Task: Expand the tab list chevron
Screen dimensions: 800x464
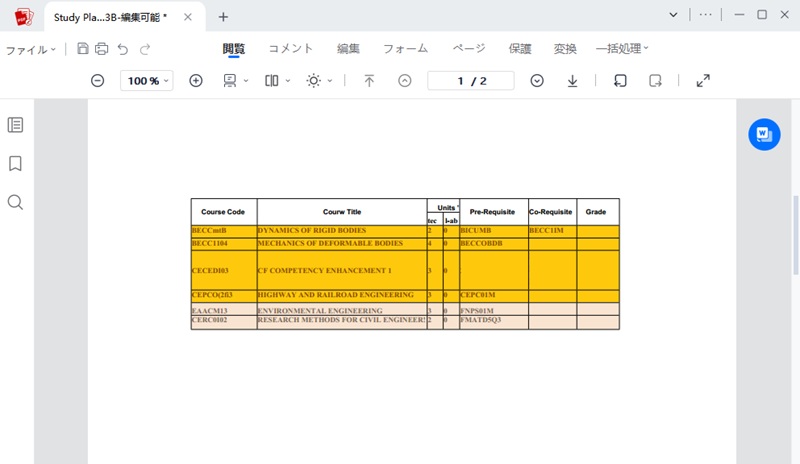Action: (673, 15)
